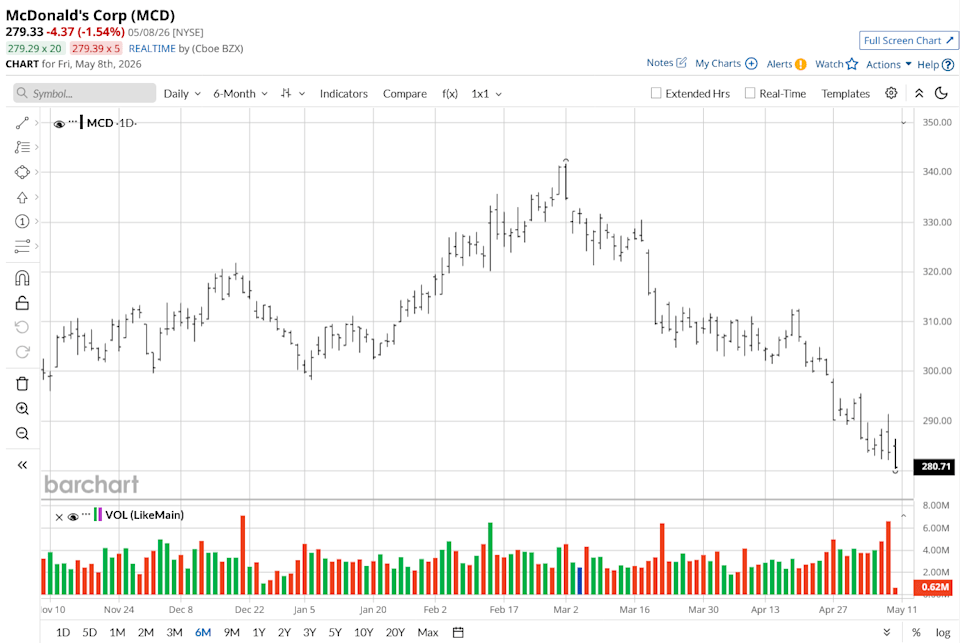Toggle the magnet snap mode
Viewport: 960px width, 643px height.
tap(22, 279)
